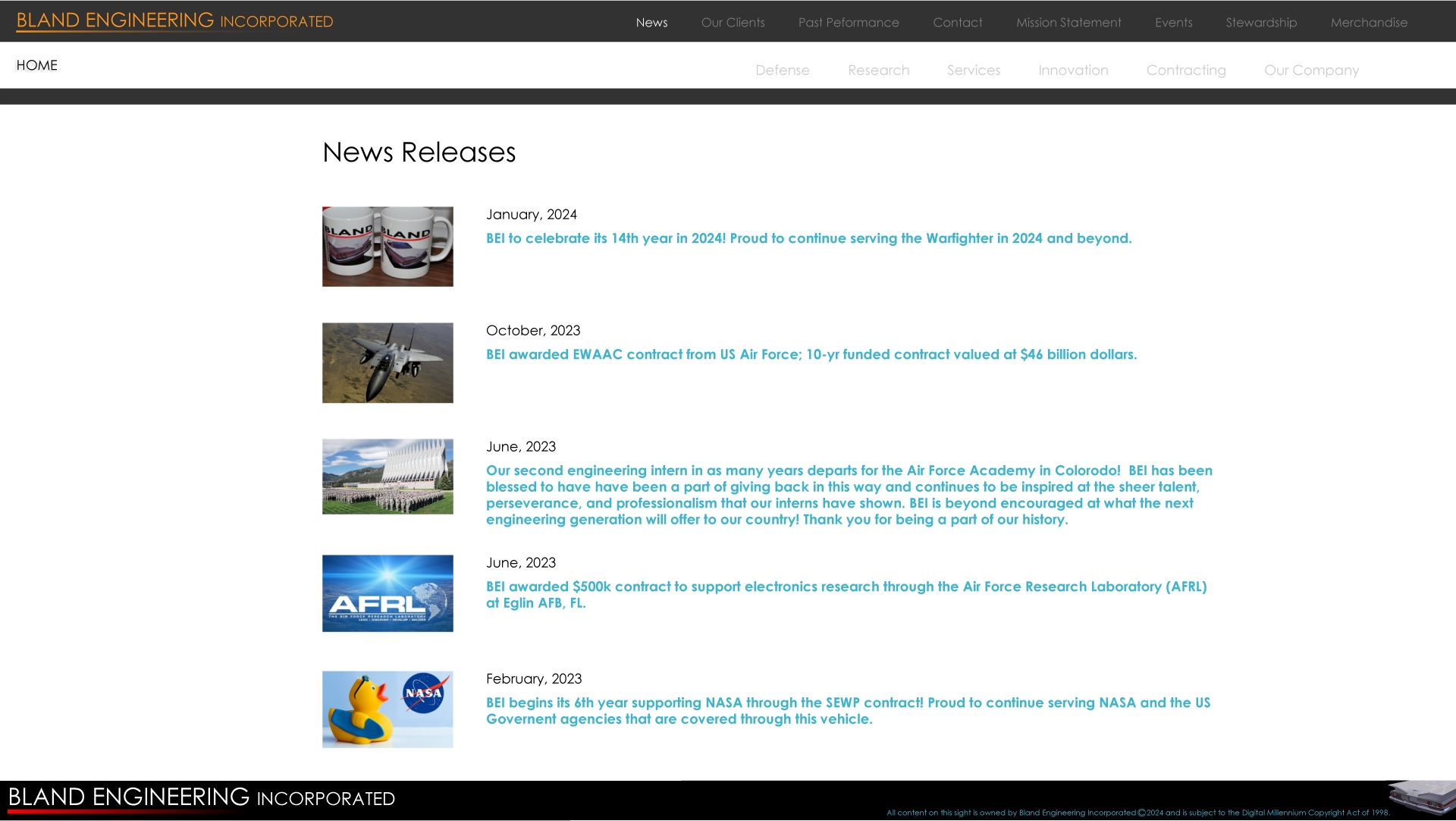Open the AFRL logo thumbnail
This screenshot has width=1456, height=821.
click(x=388, y=593)
